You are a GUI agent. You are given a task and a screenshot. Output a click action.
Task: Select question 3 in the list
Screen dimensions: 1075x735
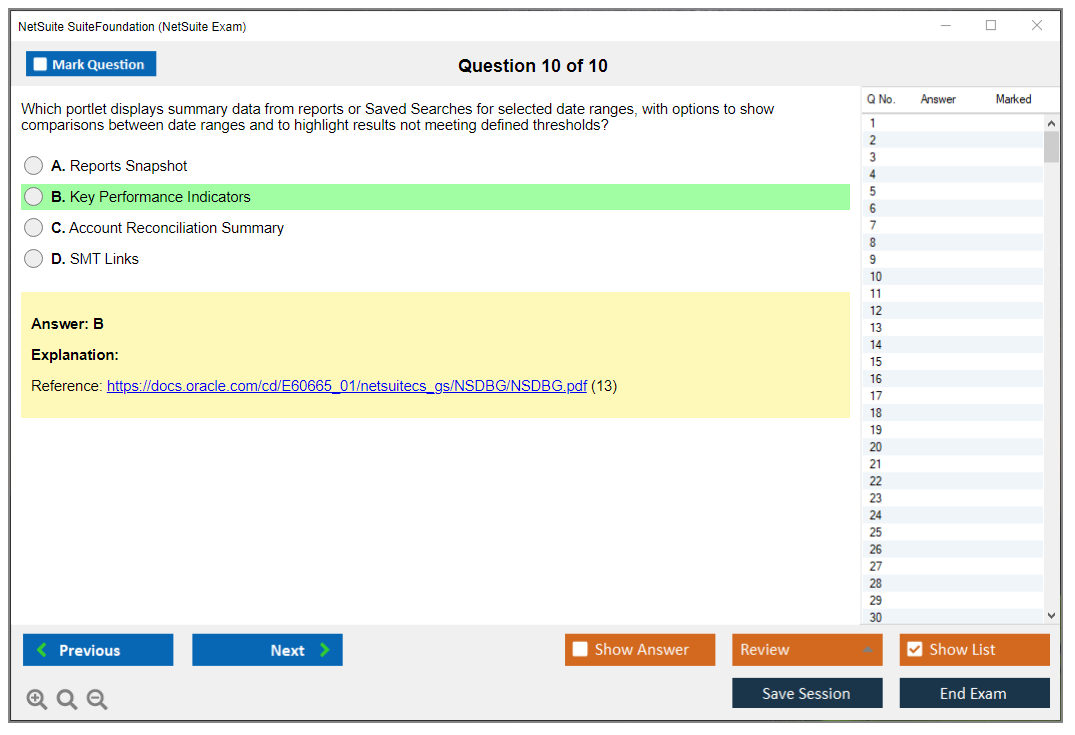(x=952, y=157)
